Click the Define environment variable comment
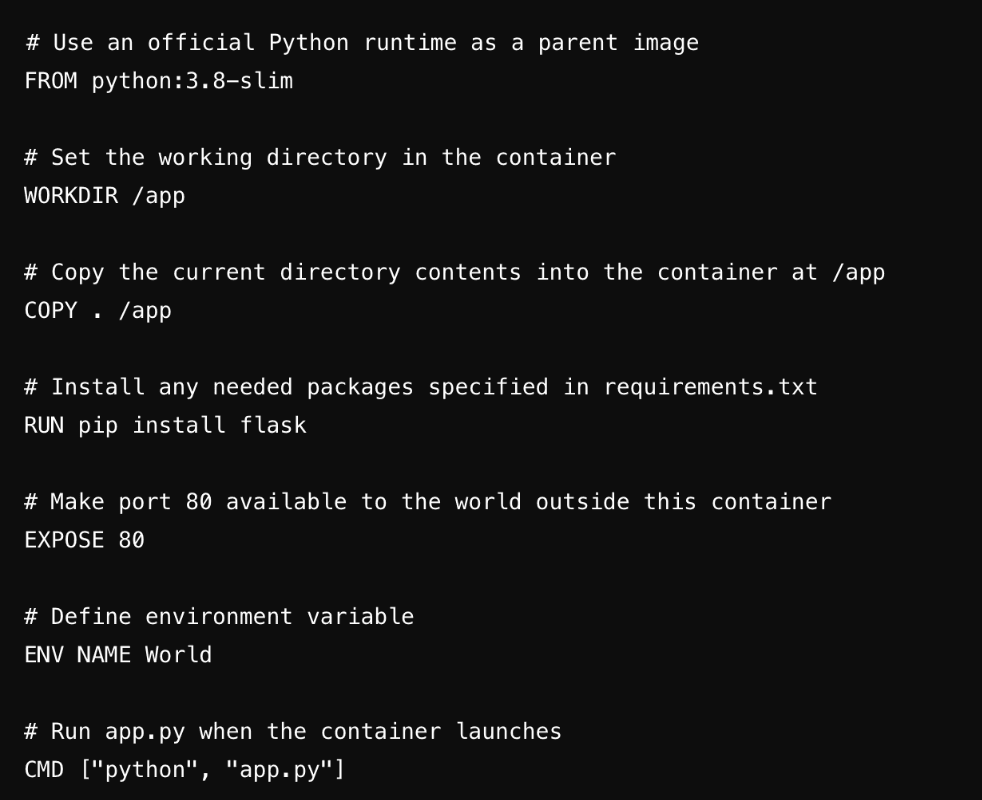This screenshot has height=800, width=982. pos(219,616)
